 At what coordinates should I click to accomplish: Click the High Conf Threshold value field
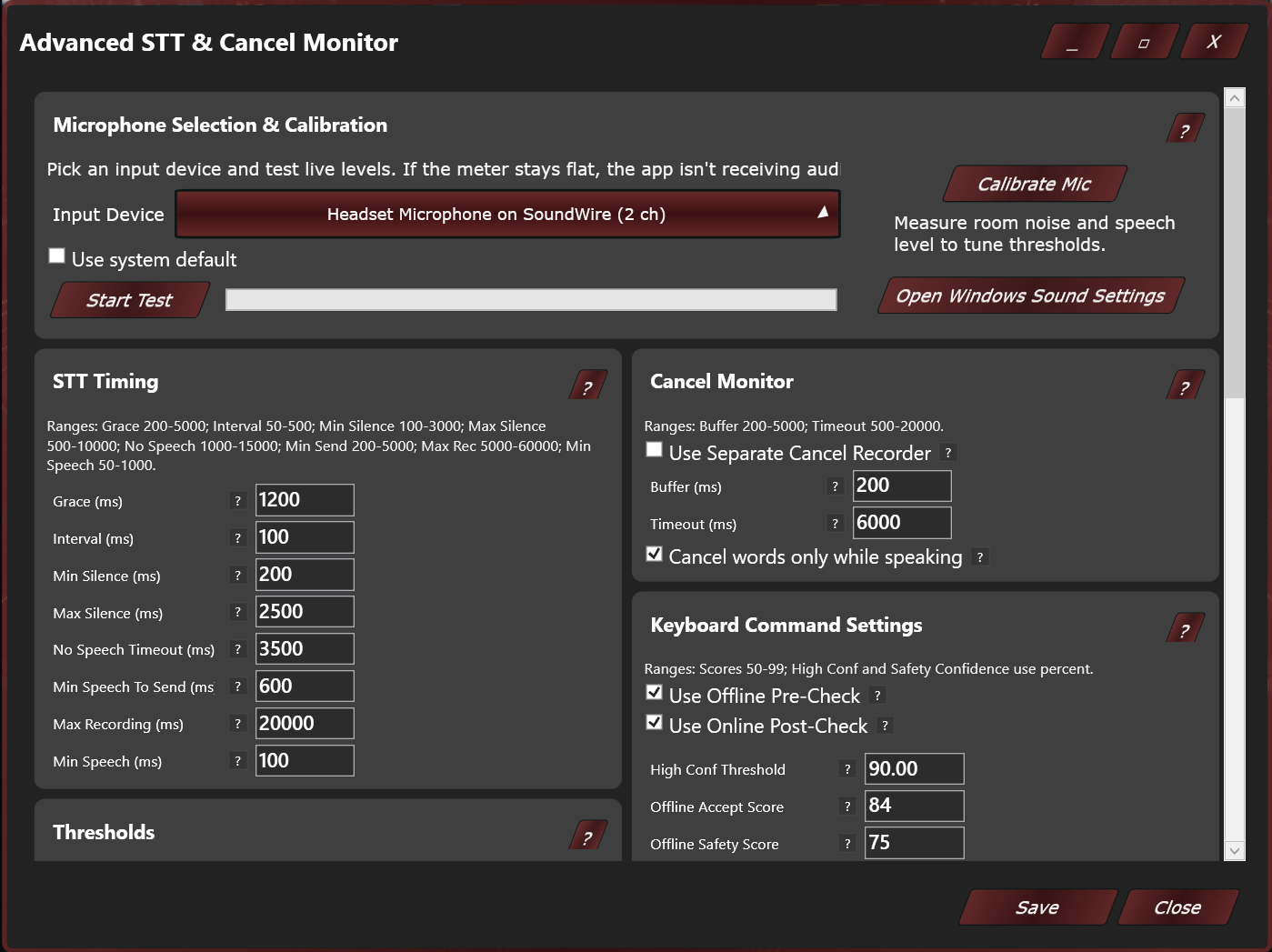[x=915, y=769]
